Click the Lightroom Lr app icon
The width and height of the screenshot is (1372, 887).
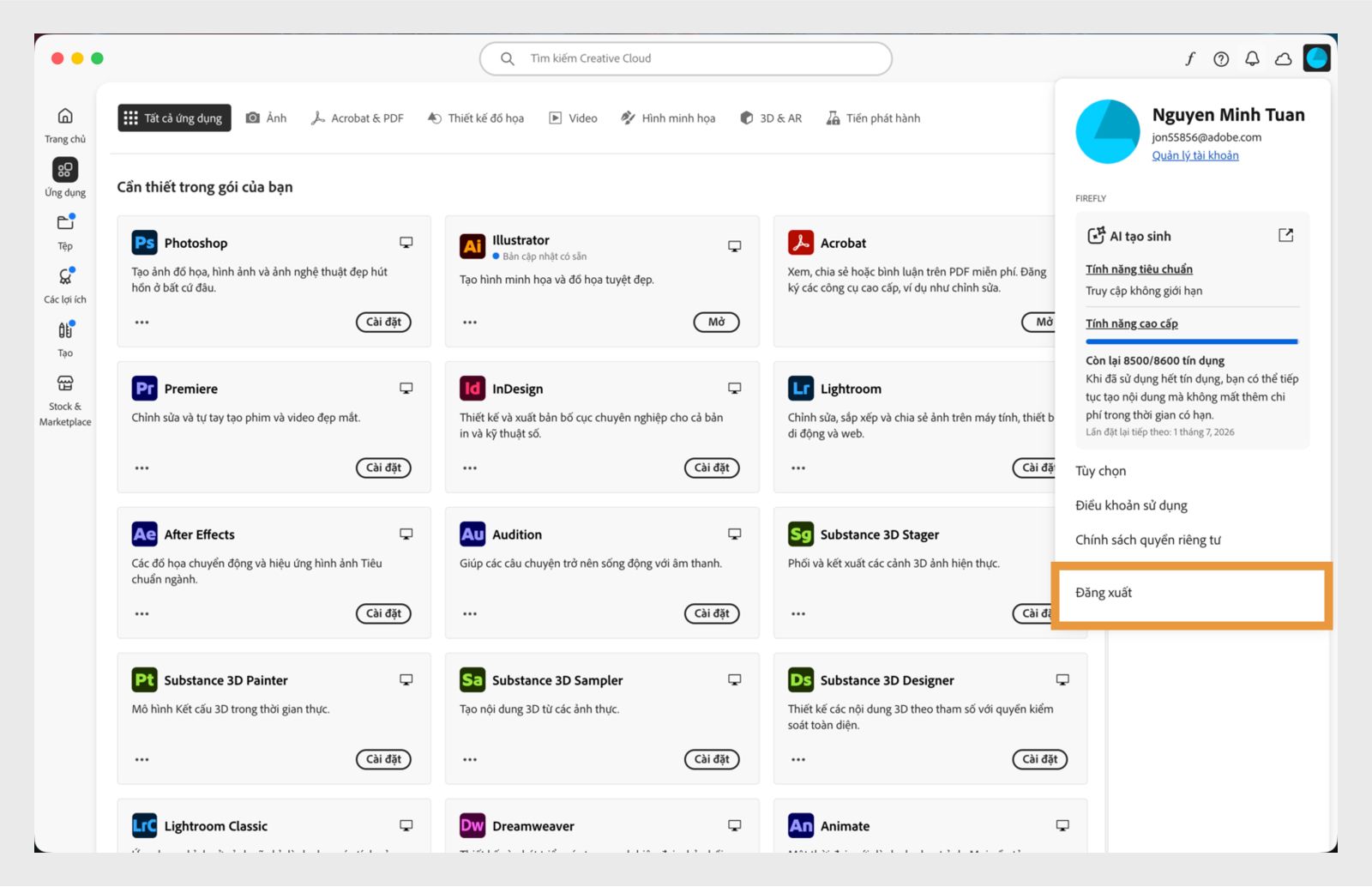[x=801, y=389]
